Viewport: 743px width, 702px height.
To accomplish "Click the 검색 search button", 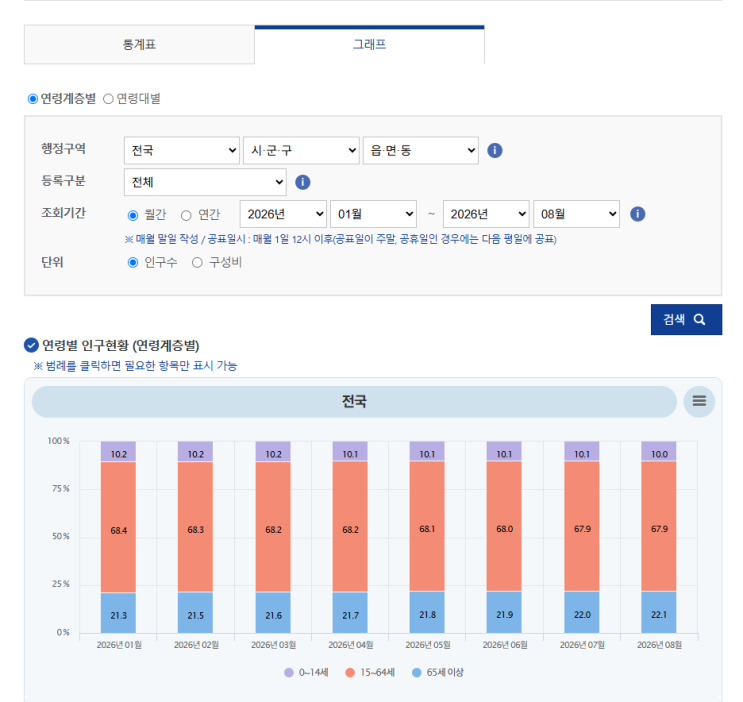I will (x=686, y=319).
